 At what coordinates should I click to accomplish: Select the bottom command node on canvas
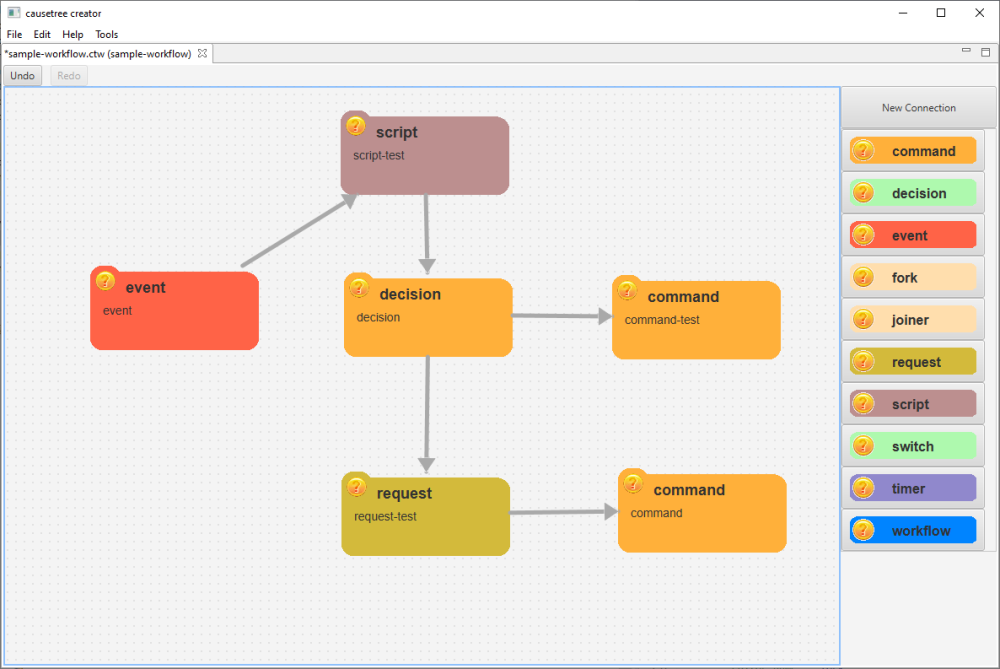pos(702,514)
